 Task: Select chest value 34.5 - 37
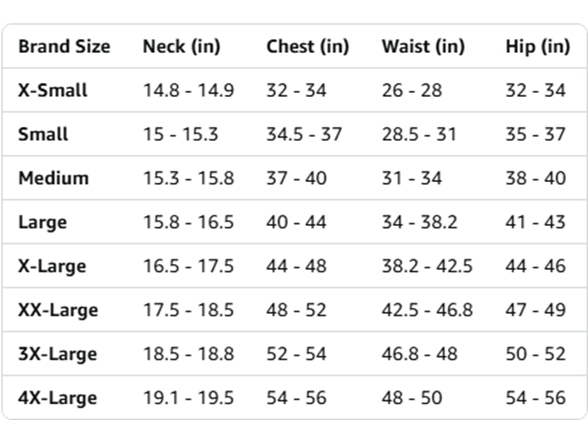click(x=304, y=134)
